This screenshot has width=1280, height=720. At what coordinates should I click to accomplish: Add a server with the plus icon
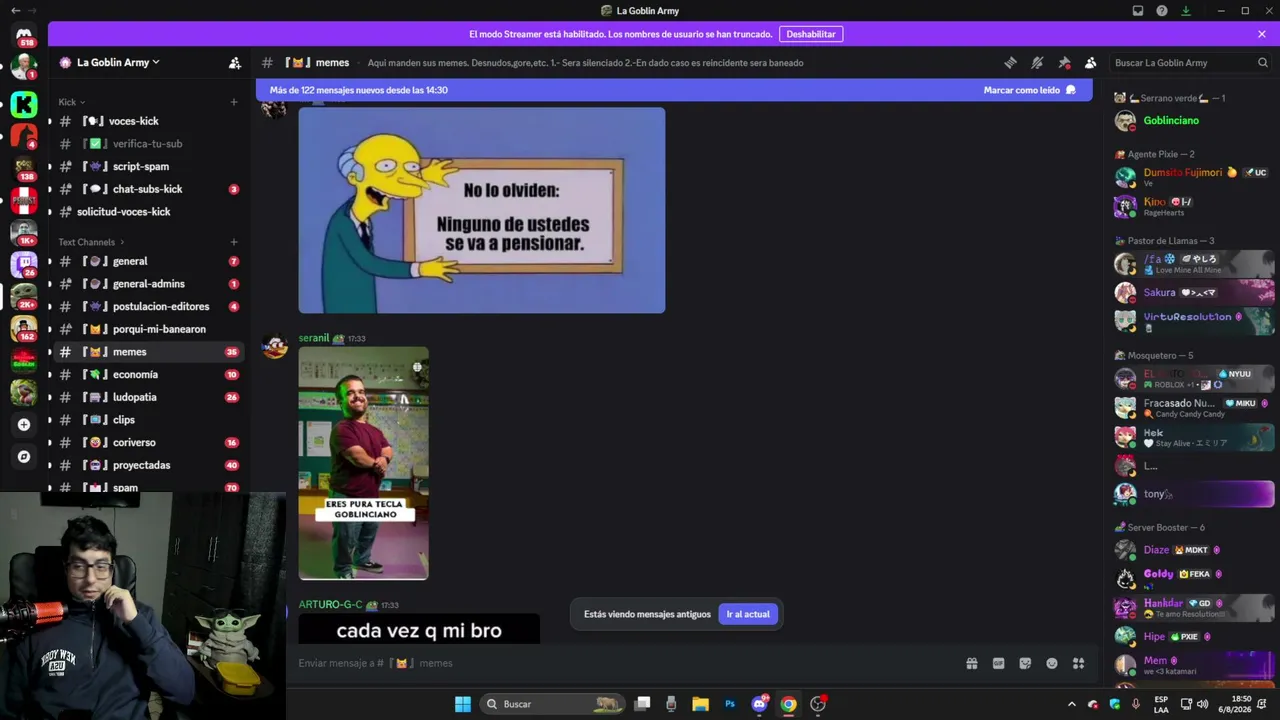click(x=24, y=424)
